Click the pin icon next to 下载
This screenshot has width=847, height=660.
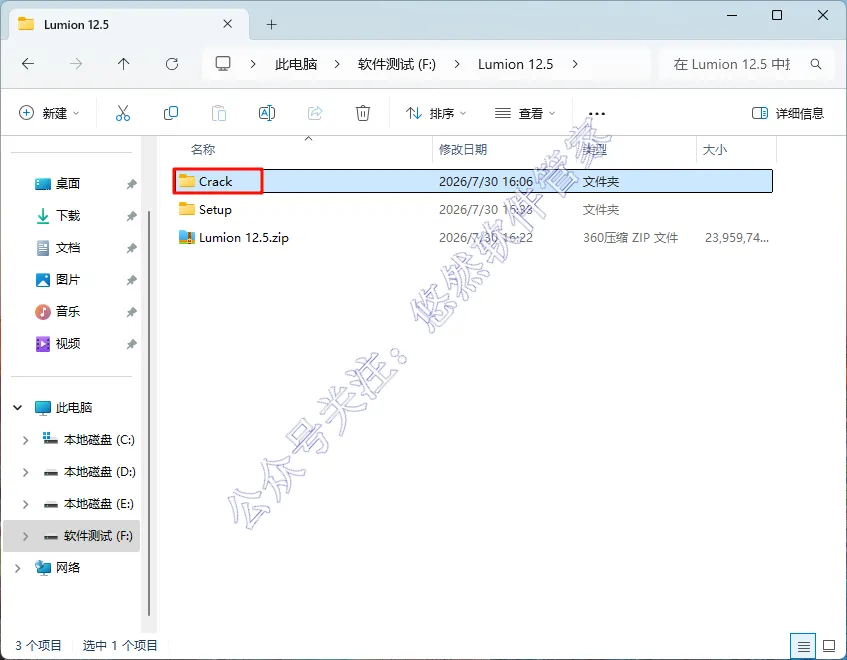(131, 216)
